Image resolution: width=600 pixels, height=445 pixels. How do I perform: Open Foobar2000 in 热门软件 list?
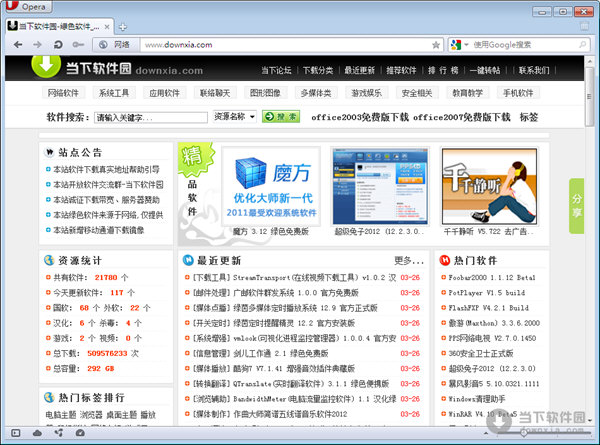[492, 277]
